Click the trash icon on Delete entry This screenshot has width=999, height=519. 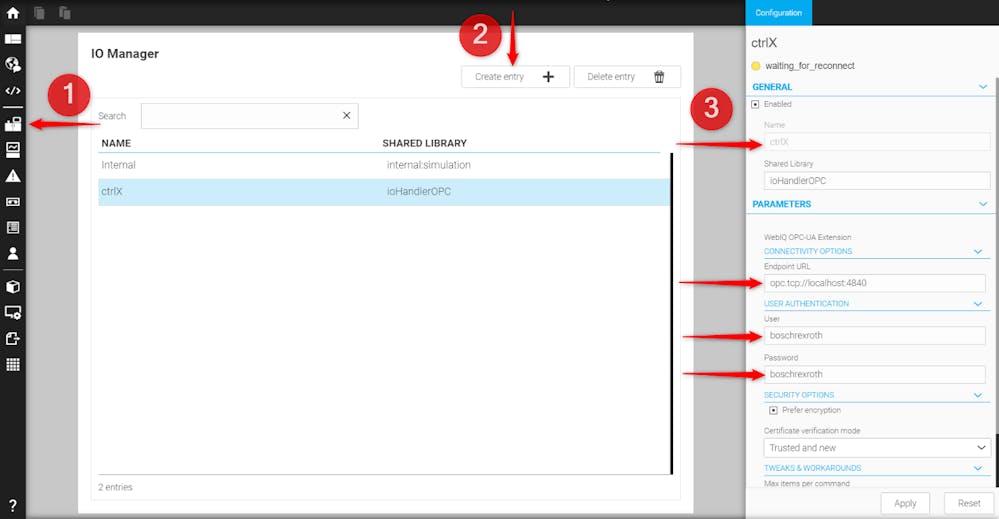(659, 76)
